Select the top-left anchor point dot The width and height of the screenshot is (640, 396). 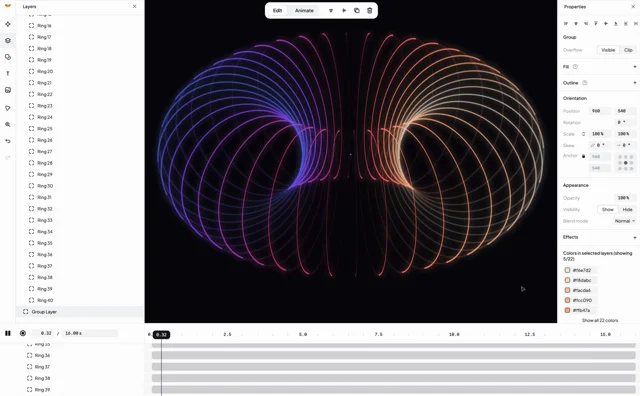click(620, 157)
